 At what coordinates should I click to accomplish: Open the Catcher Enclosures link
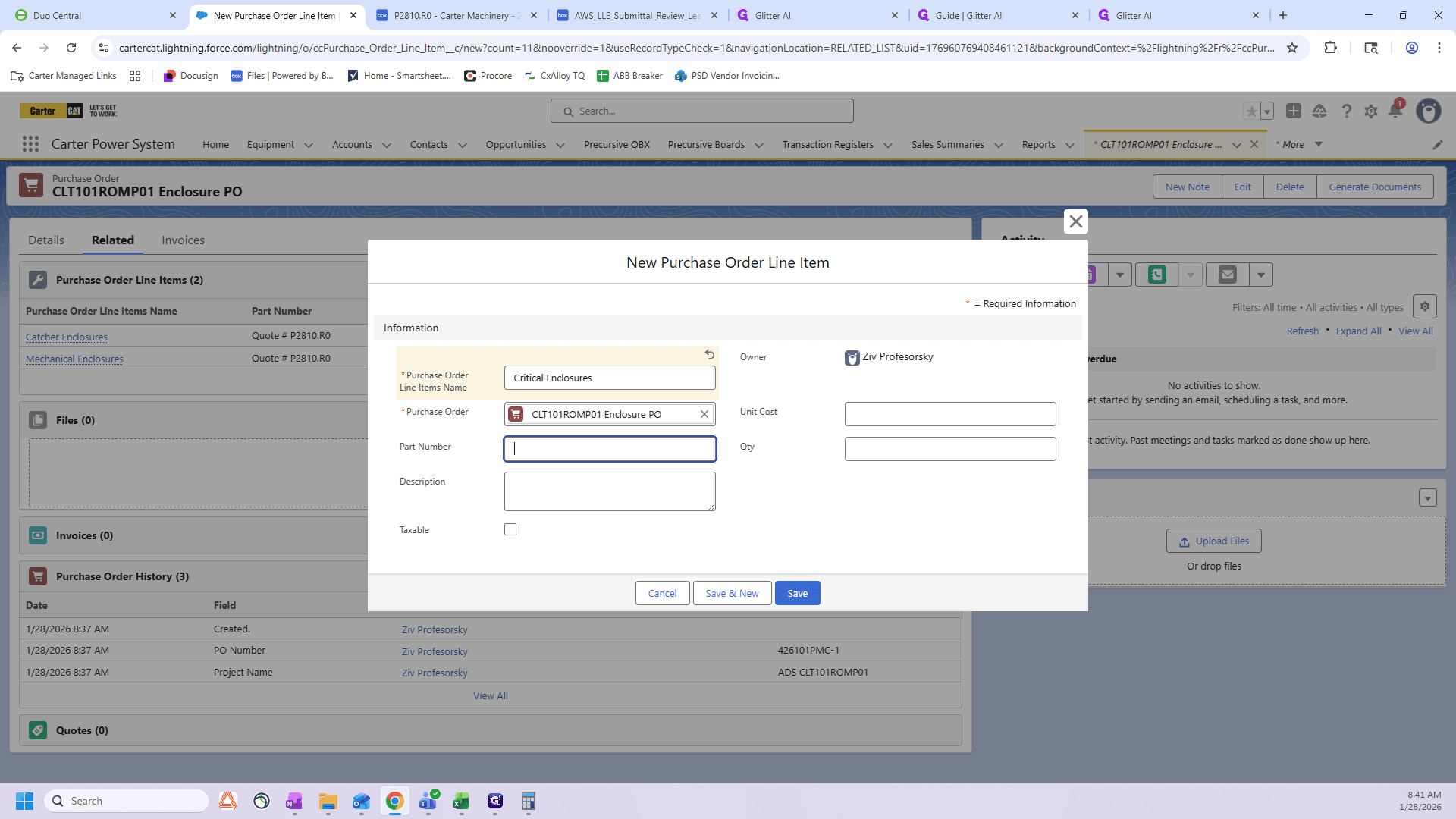click(67, 337)
